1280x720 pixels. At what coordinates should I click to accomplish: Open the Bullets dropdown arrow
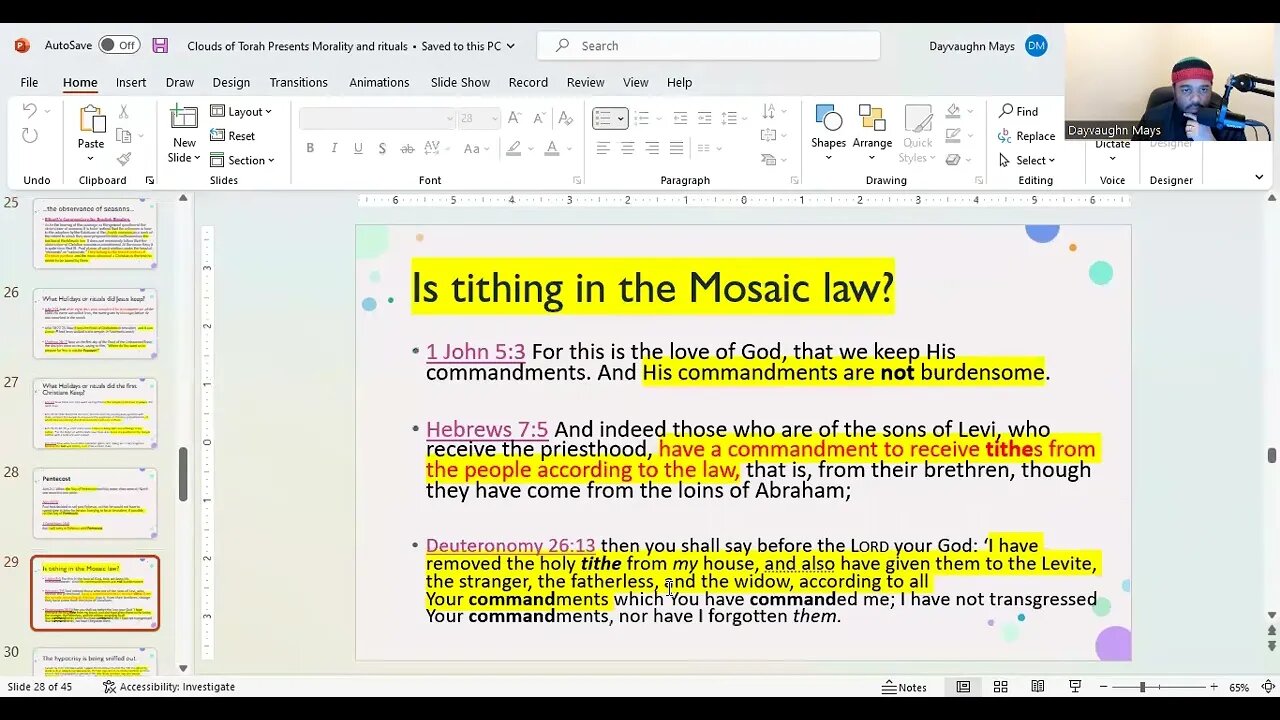tap(620, 118)
